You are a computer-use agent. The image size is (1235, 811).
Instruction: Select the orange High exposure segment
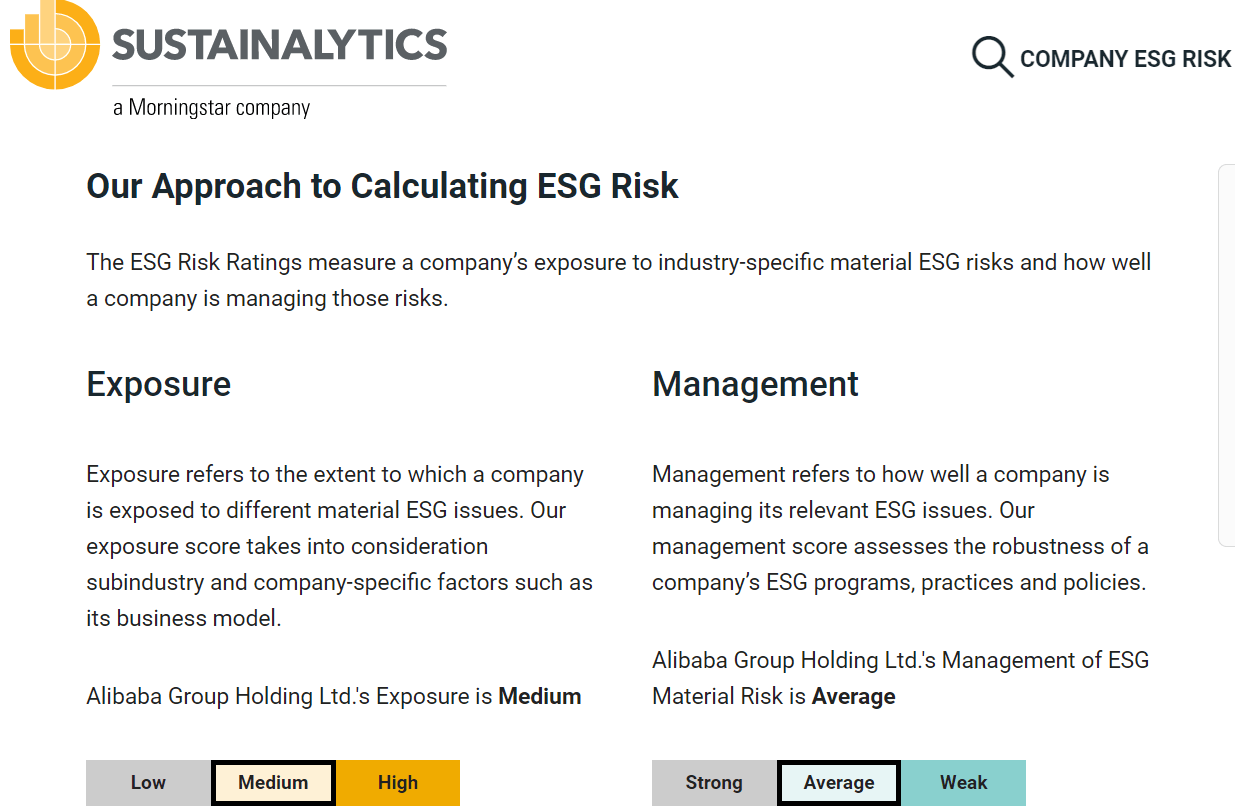(x=398, y=783)
